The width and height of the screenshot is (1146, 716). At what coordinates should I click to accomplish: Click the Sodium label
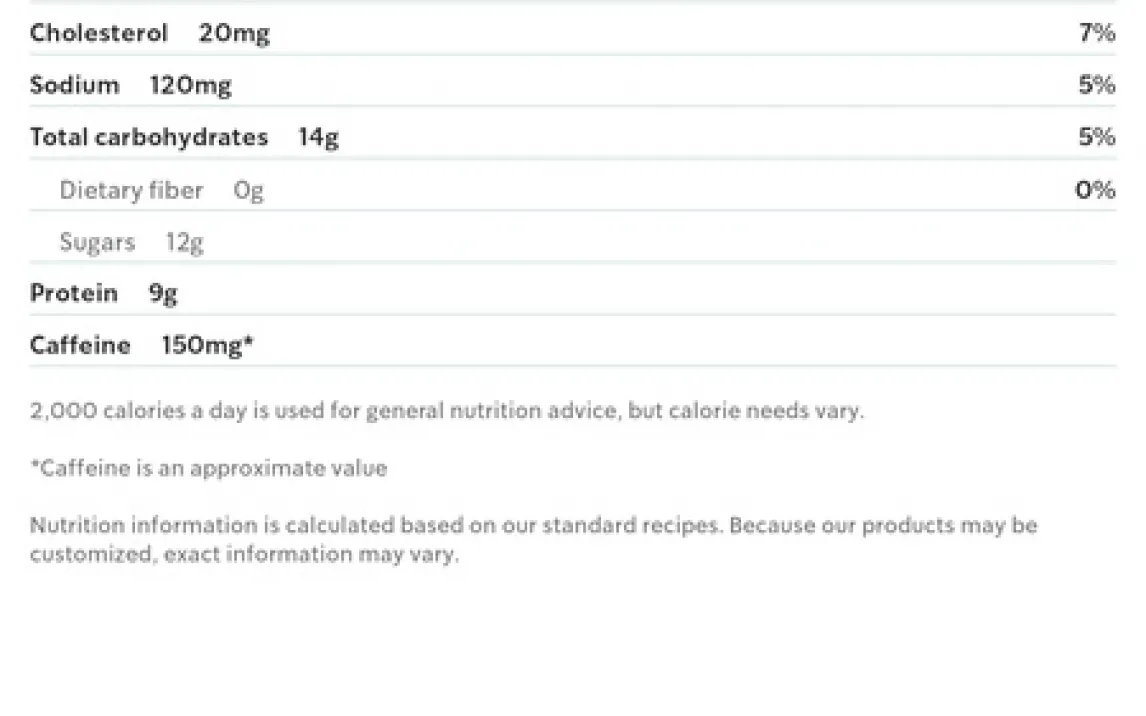pos(74,85)
